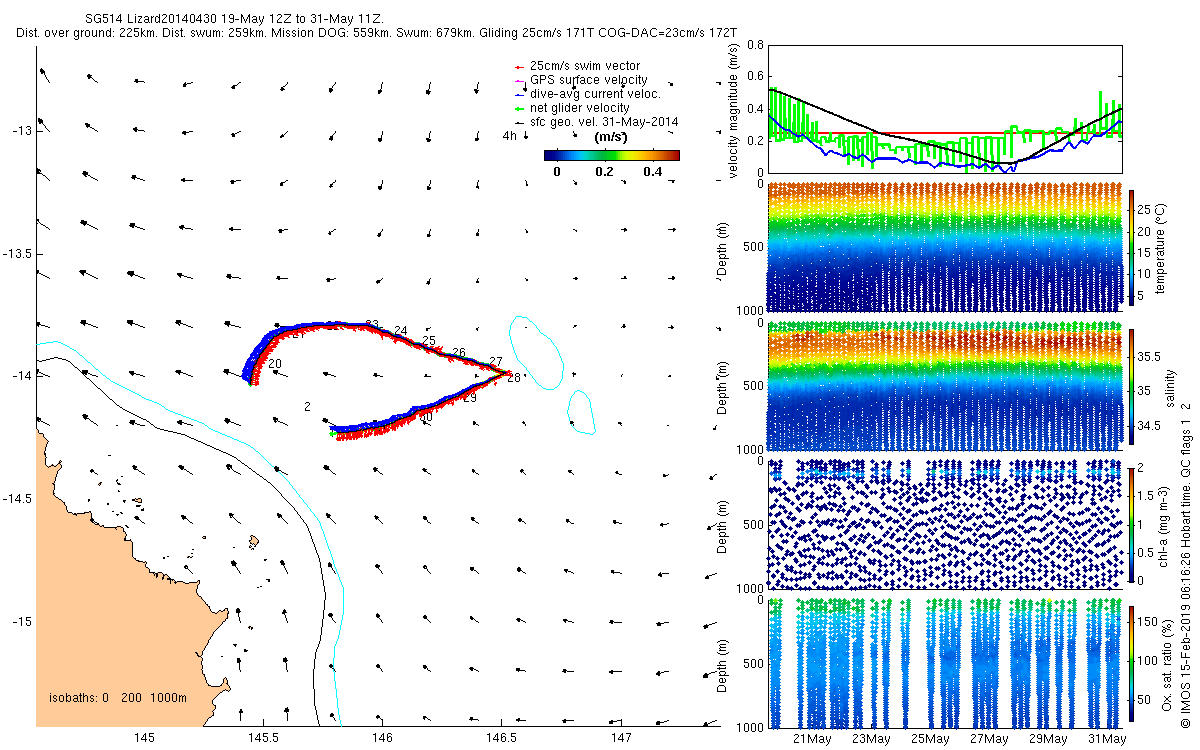Screen dimensions: 1200x750
Task: Click the '(m/s)' colorbar unit label
Action: [x=611, y=137]
